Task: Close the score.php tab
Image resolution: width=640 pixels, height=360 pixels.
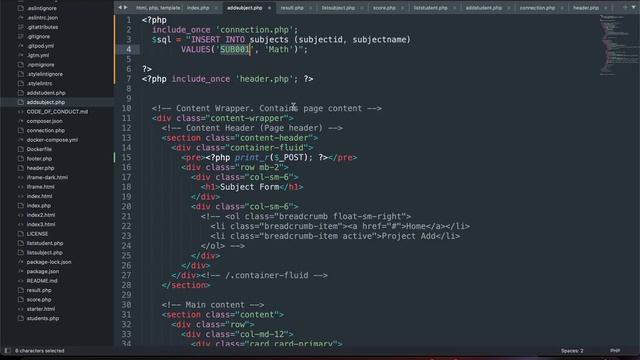Action: (x=402, y=8)
